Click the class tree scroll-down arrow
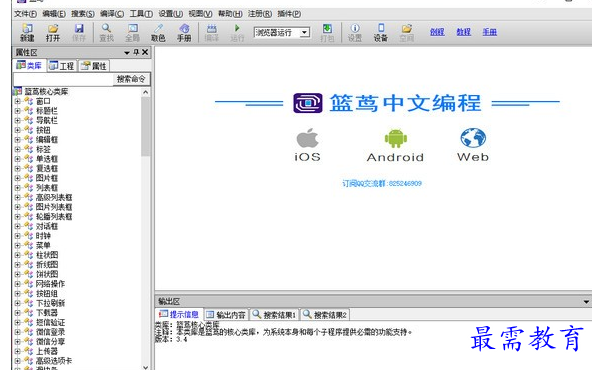592x370 pixels. [146, 367]
